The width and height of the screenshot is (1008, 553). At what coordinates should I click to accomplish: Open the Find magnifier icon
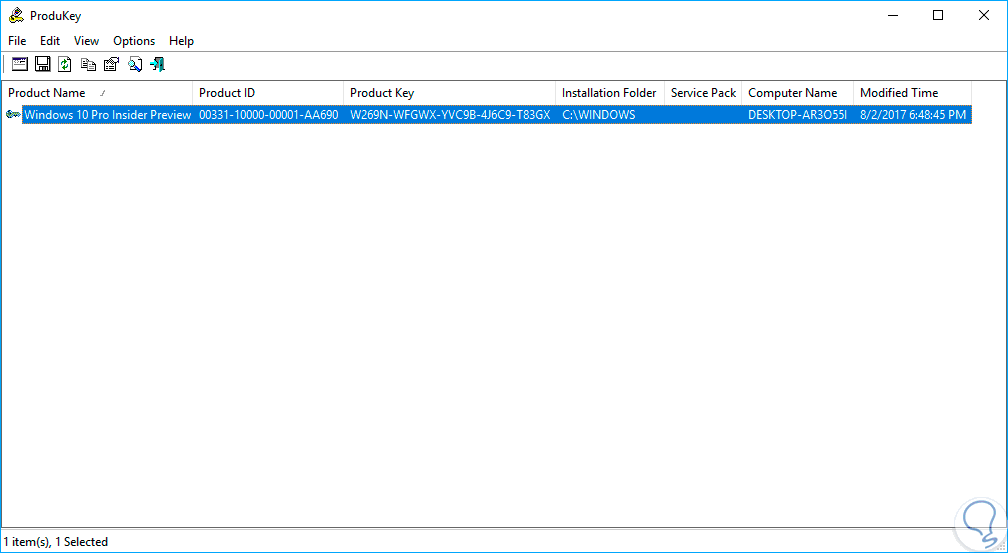point(134,64)
